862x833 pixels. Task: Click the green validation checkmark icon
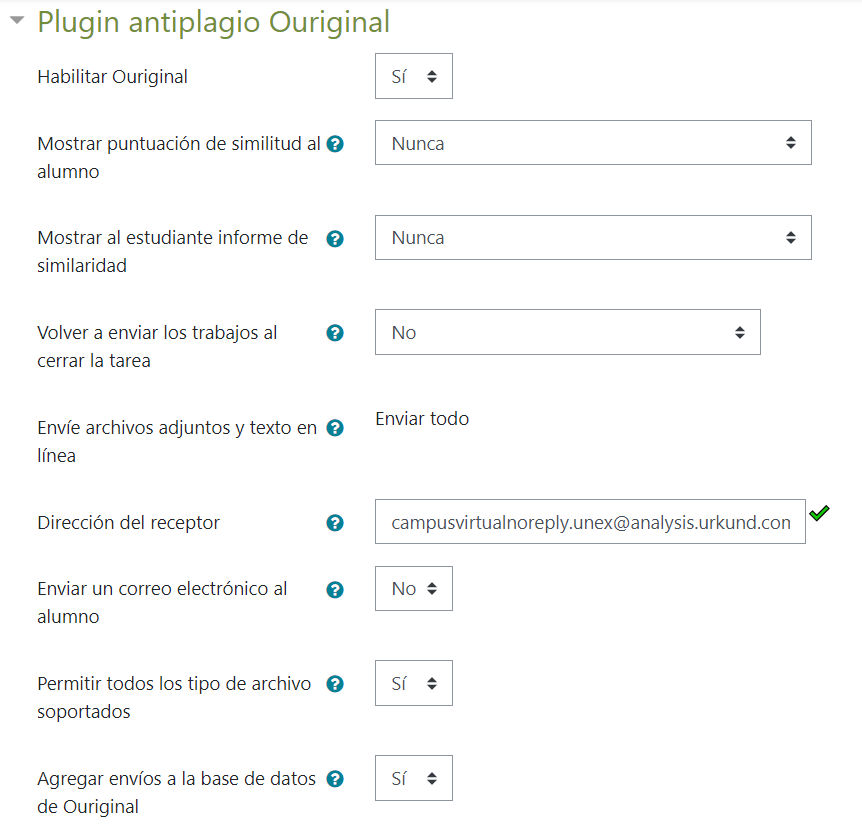(x=820, y=513)
